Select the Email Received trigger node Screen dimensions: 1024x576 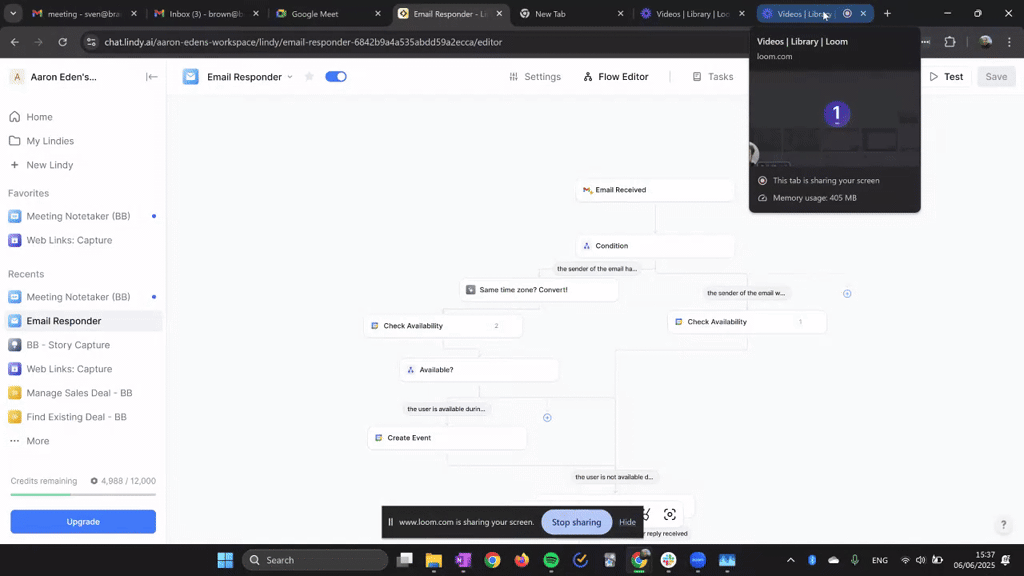655,190
